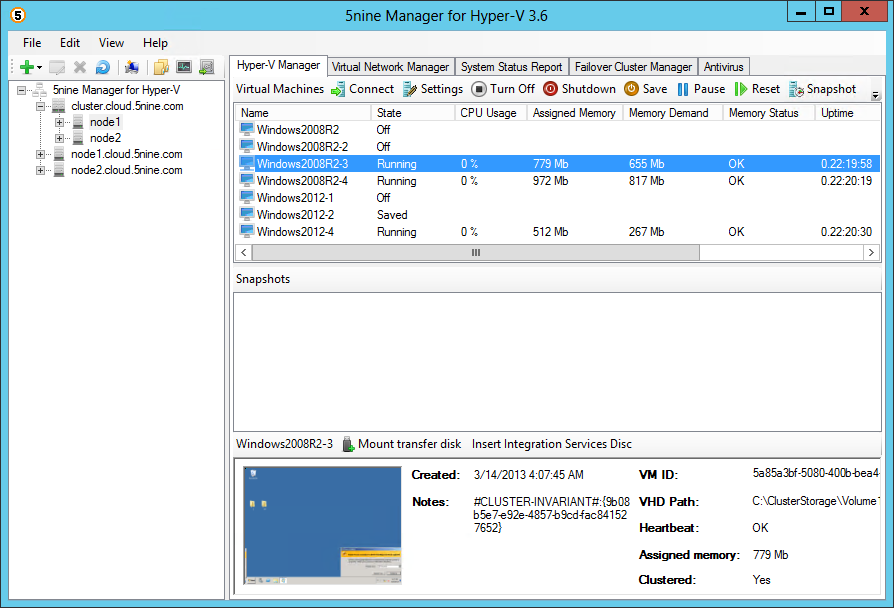Click the blue Pause icon
This screenshot has width=894, height=608.
point(682,90)
